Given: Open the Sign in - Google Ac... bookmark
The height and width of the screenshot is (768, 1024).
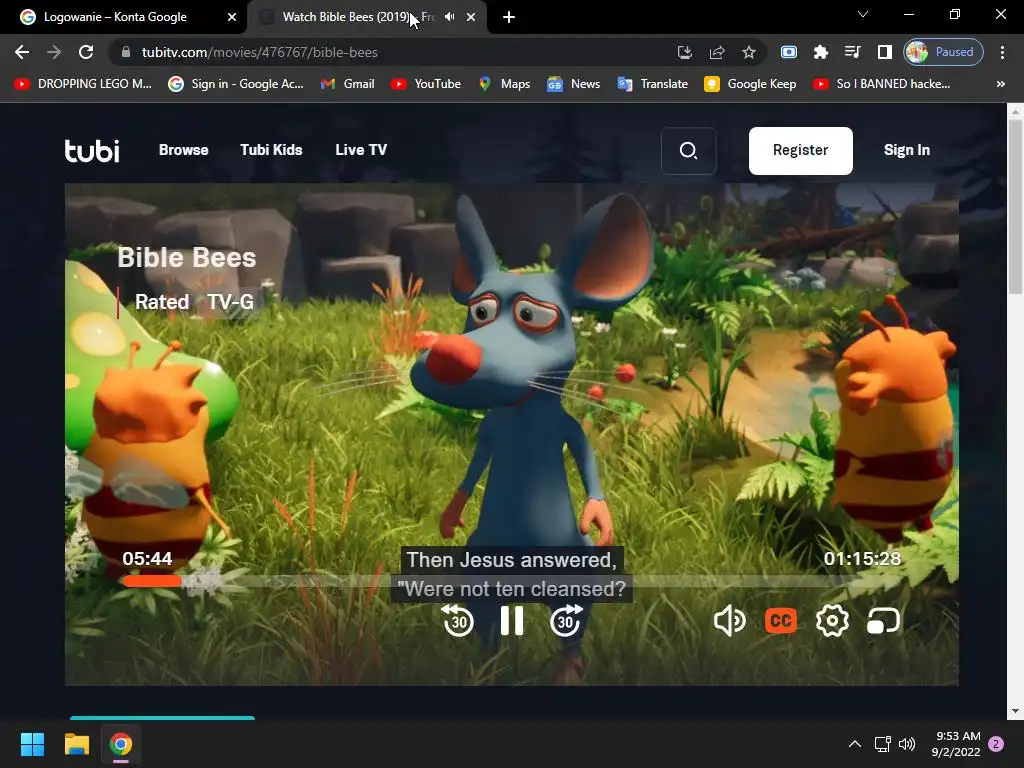Looking at the screenshot, I should tap(236, 84).
